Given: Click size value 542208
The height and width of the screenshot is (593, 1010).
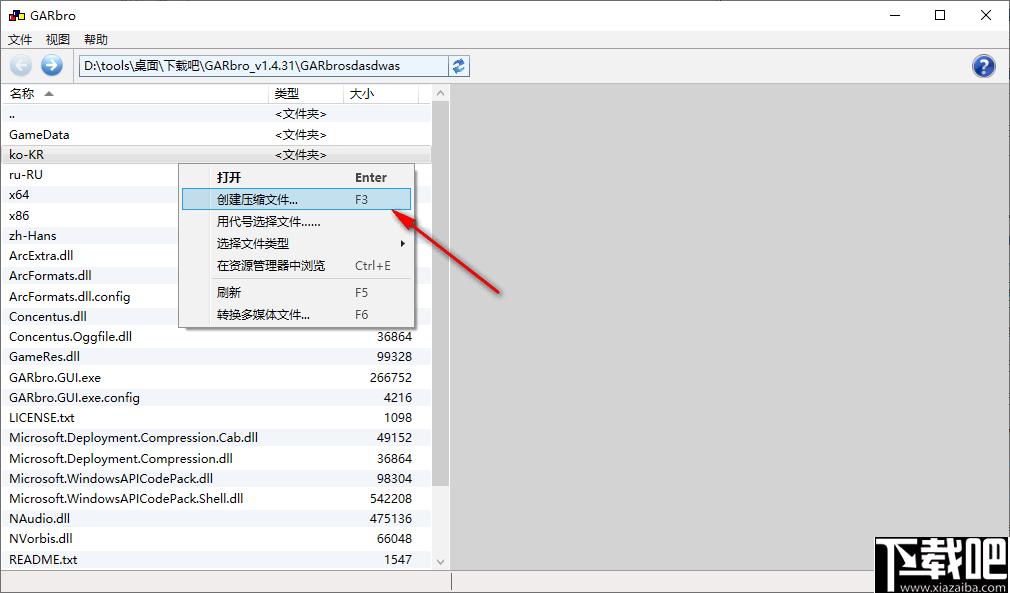Looking at the screenshot, I should pyautogui.click(x=391, y=498).
